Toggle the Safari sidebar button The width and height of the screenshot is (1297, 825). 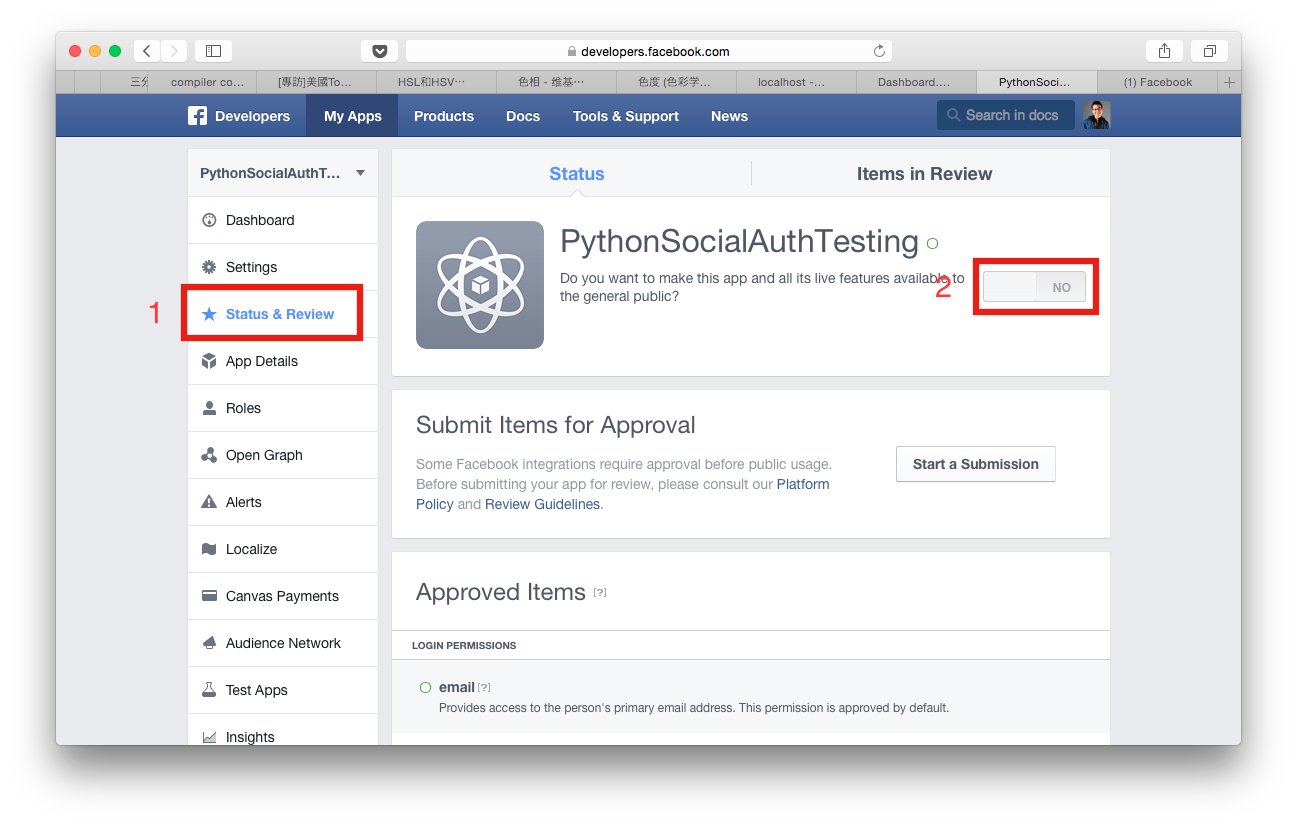coord(213,51)
